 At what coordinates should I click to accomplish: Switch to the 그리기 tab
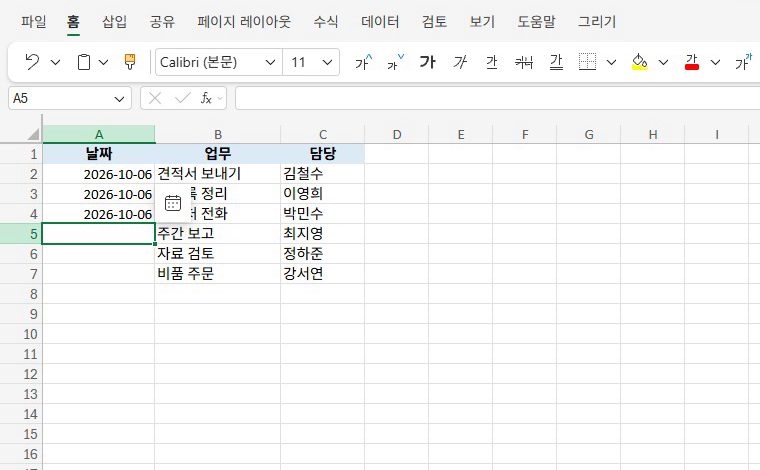click(x=597, y=22)
